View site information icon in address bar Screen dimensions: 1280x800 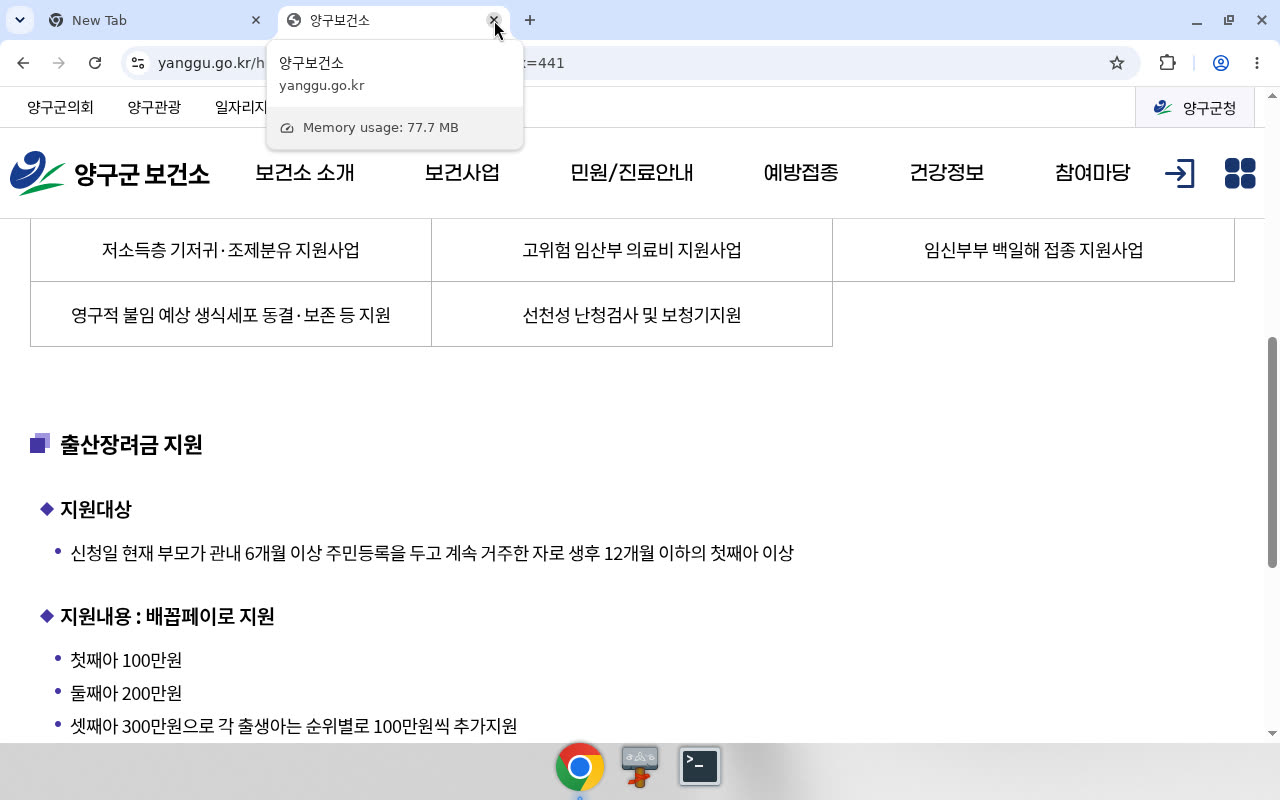[x=138, y=63]
